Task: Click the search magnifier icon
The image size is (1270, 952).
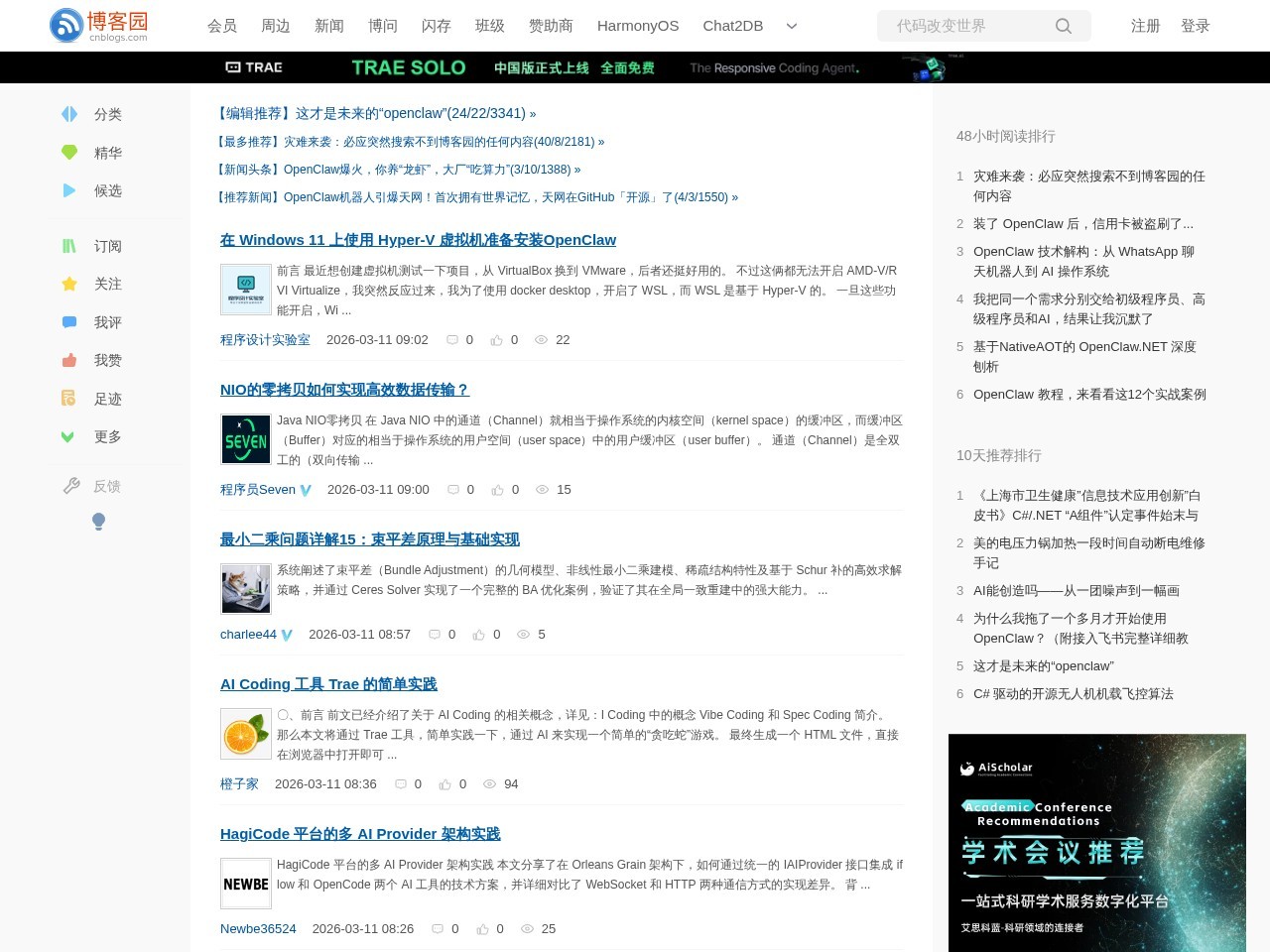Action: click(x=1063, y=26)
